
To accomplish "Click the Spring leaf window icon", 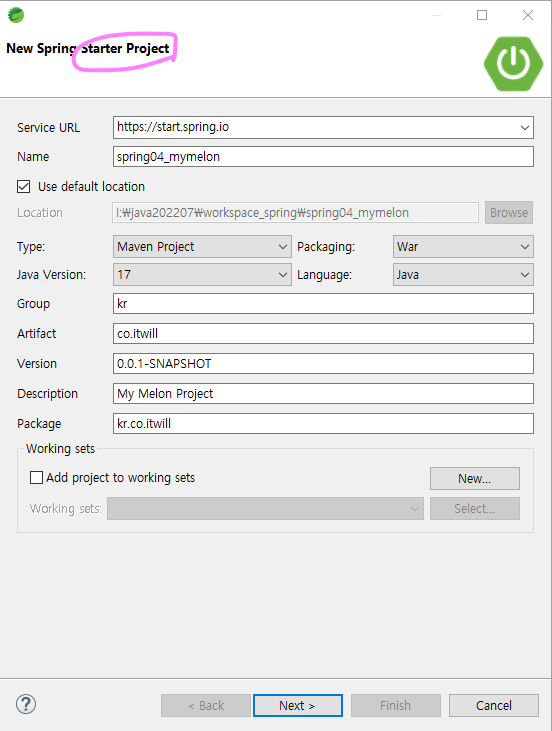I will (x=15, y=15).
